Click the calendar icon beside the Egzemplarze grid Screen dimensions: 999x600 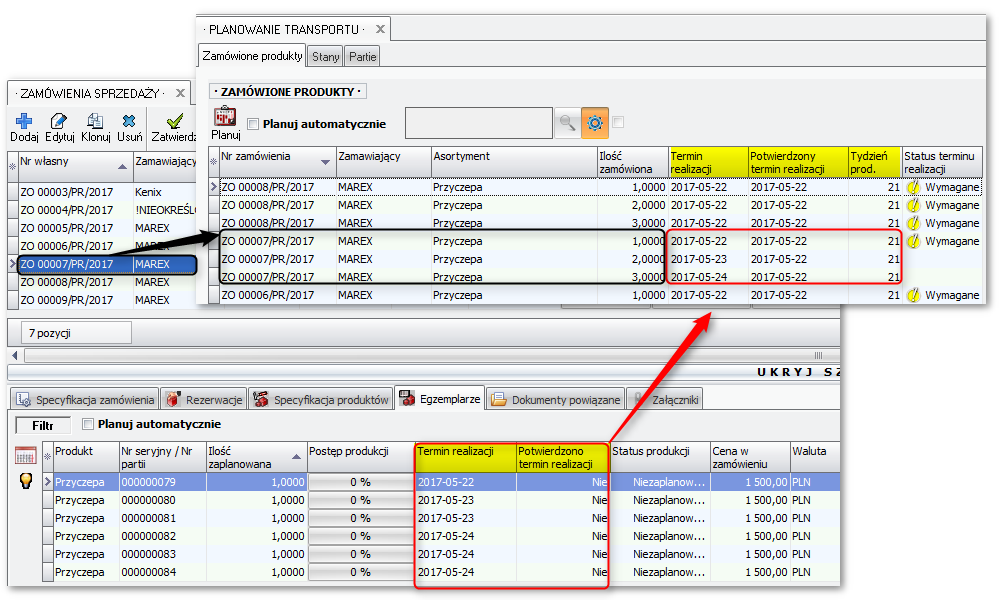click(25, 455)
